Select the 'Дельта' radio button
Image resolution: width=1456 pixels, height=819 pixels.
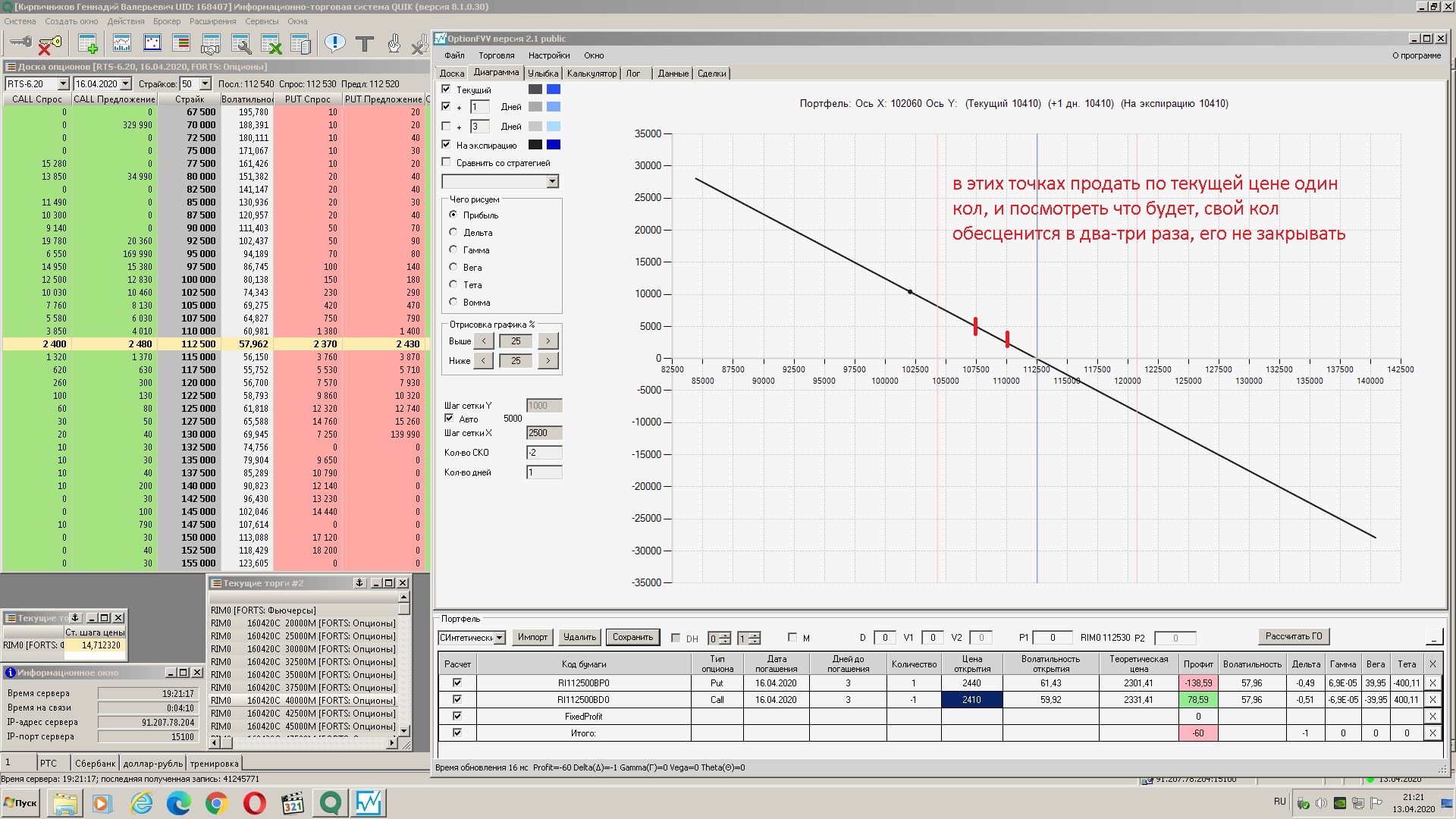tap(453, 232)
